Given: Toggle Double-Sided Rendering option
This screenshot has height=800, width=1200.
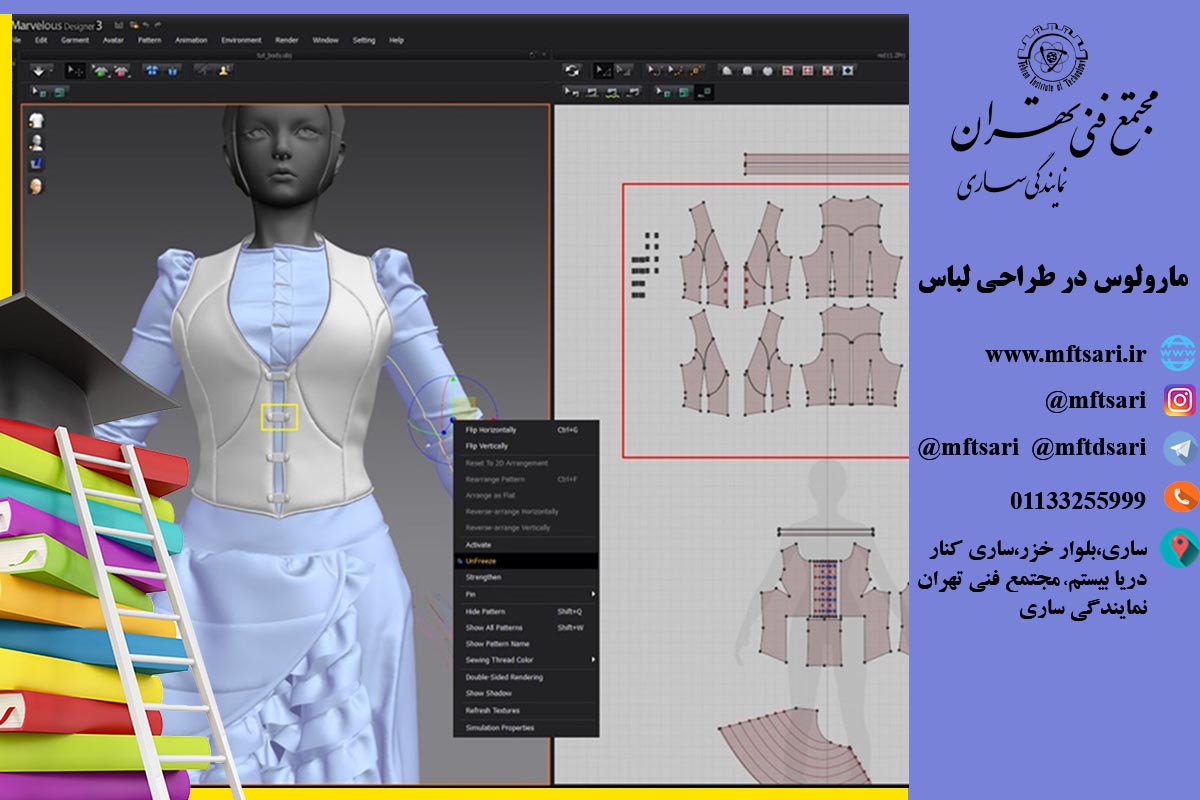Looking at the screenshot, I should pyautogui.click(x=526, y=677).
